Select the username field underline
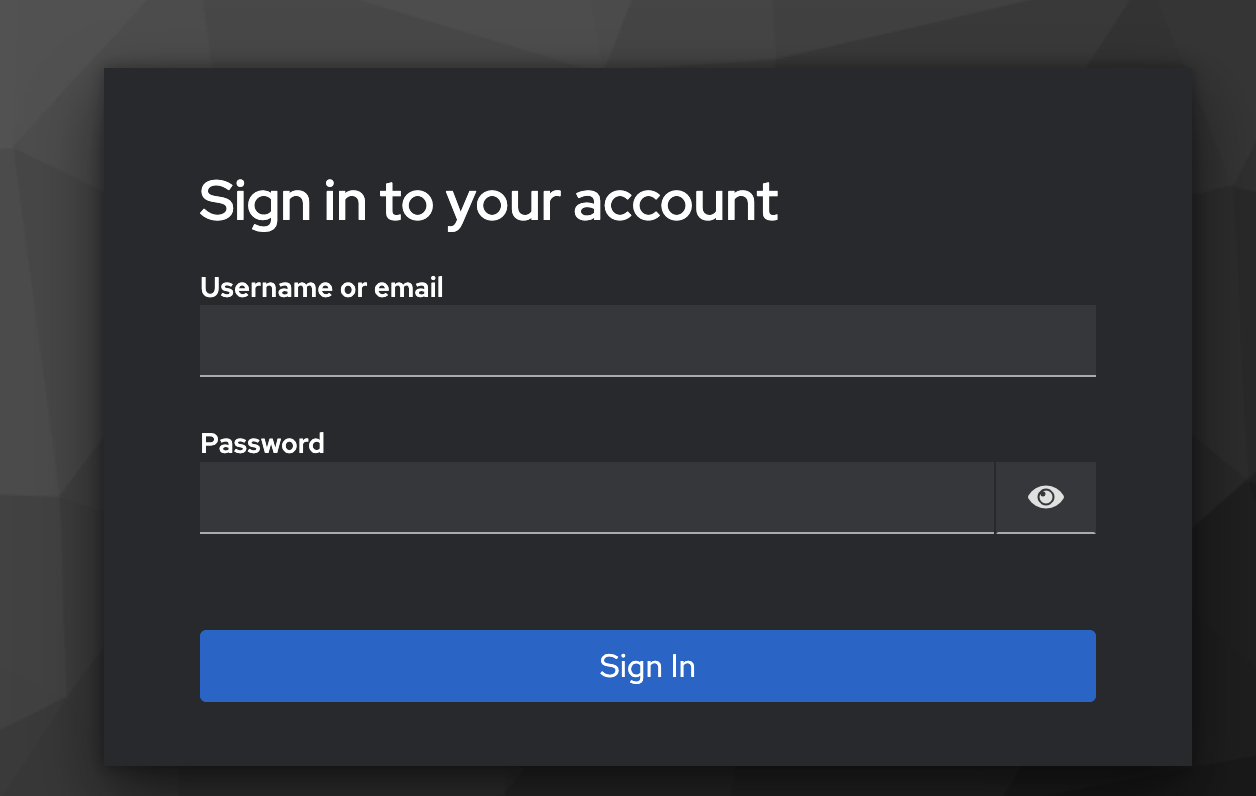Screen dimensions: 1256x796 click(x=647, y=377)
